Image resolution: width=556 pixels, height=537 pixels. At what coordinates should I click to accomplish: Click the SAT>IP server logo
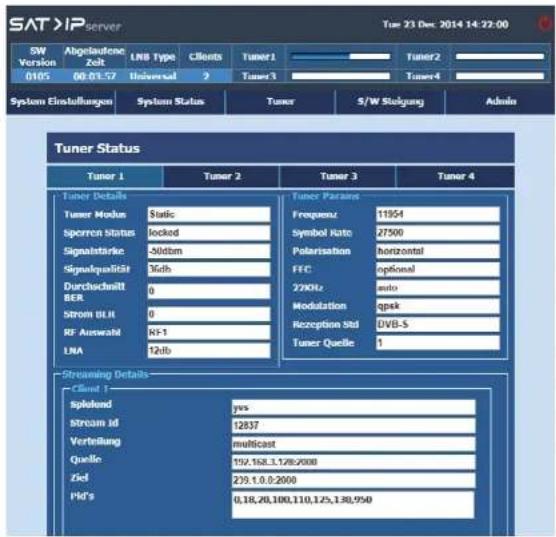coord(65,24)
